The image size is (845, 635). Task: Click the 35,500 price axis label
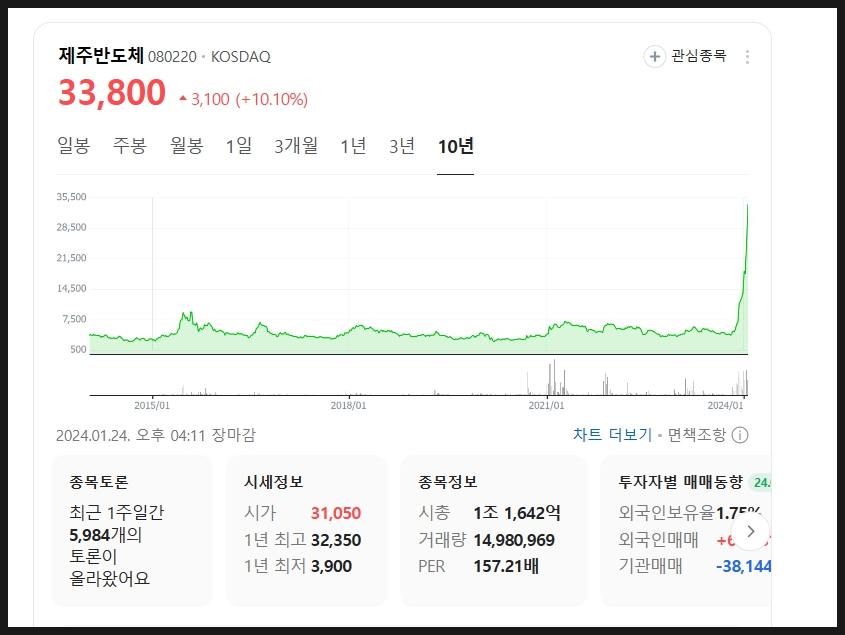point(71,197)
